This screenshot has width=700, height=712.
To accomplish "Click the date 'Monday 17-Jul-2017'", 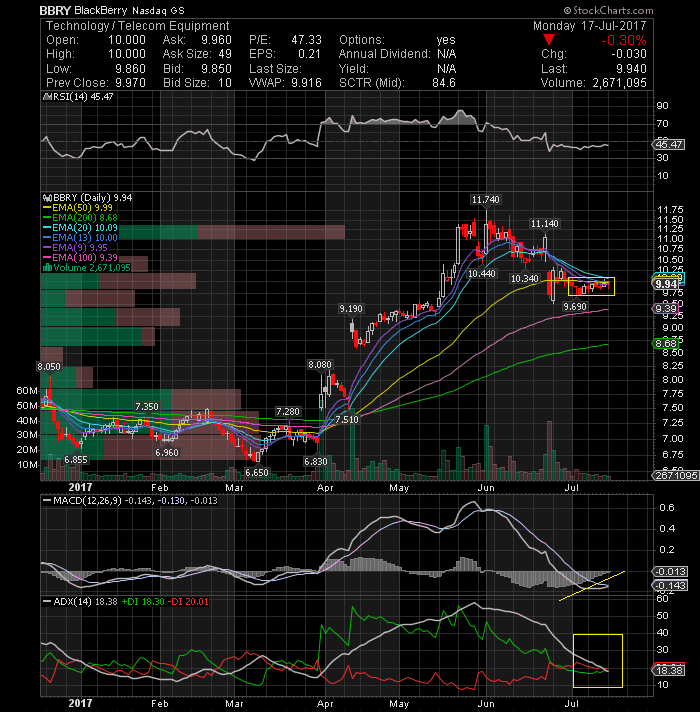I will pos(589,26).
